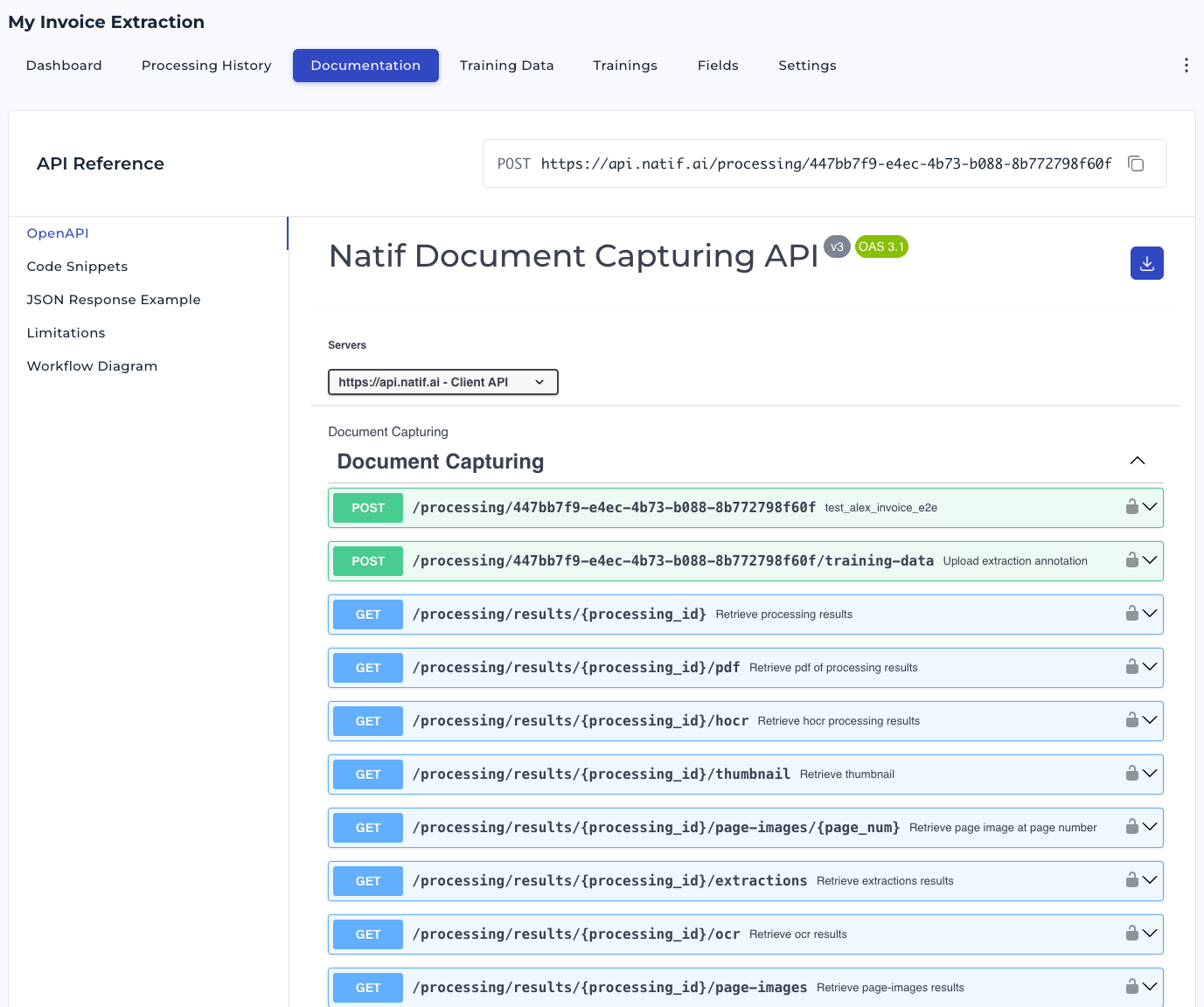Open the Trainings tab
Viewport: 1204px width, 1007px height.
pos(625,66)
